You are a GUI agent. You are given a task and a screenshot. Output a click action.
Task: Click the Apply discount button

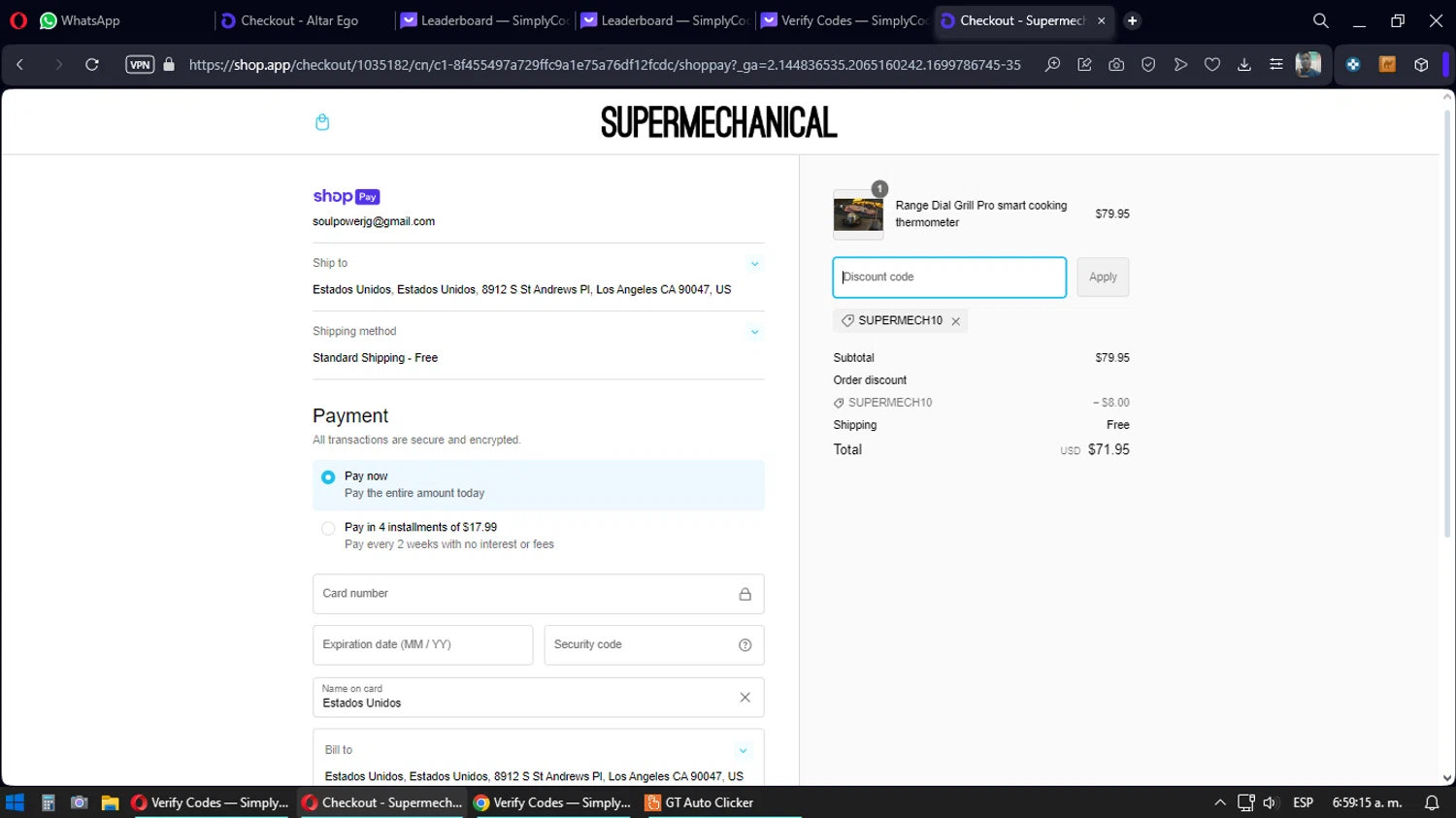pyautogui.click(x=1103, y=278)
